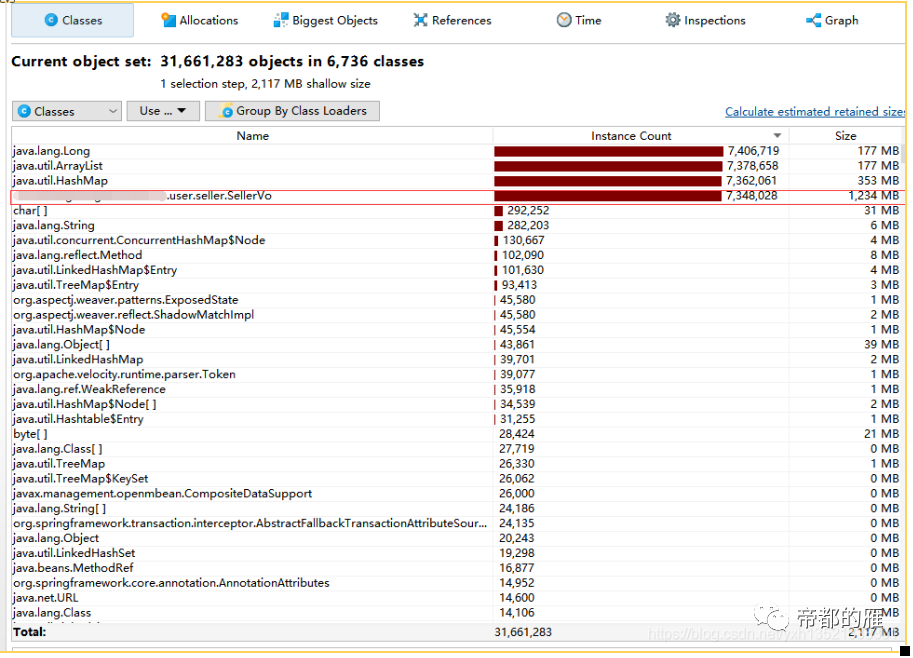This screenshot has height=658, width=913.
Task: Open the Classes tab
Action: pyautogui.click(x=72, y=20)
